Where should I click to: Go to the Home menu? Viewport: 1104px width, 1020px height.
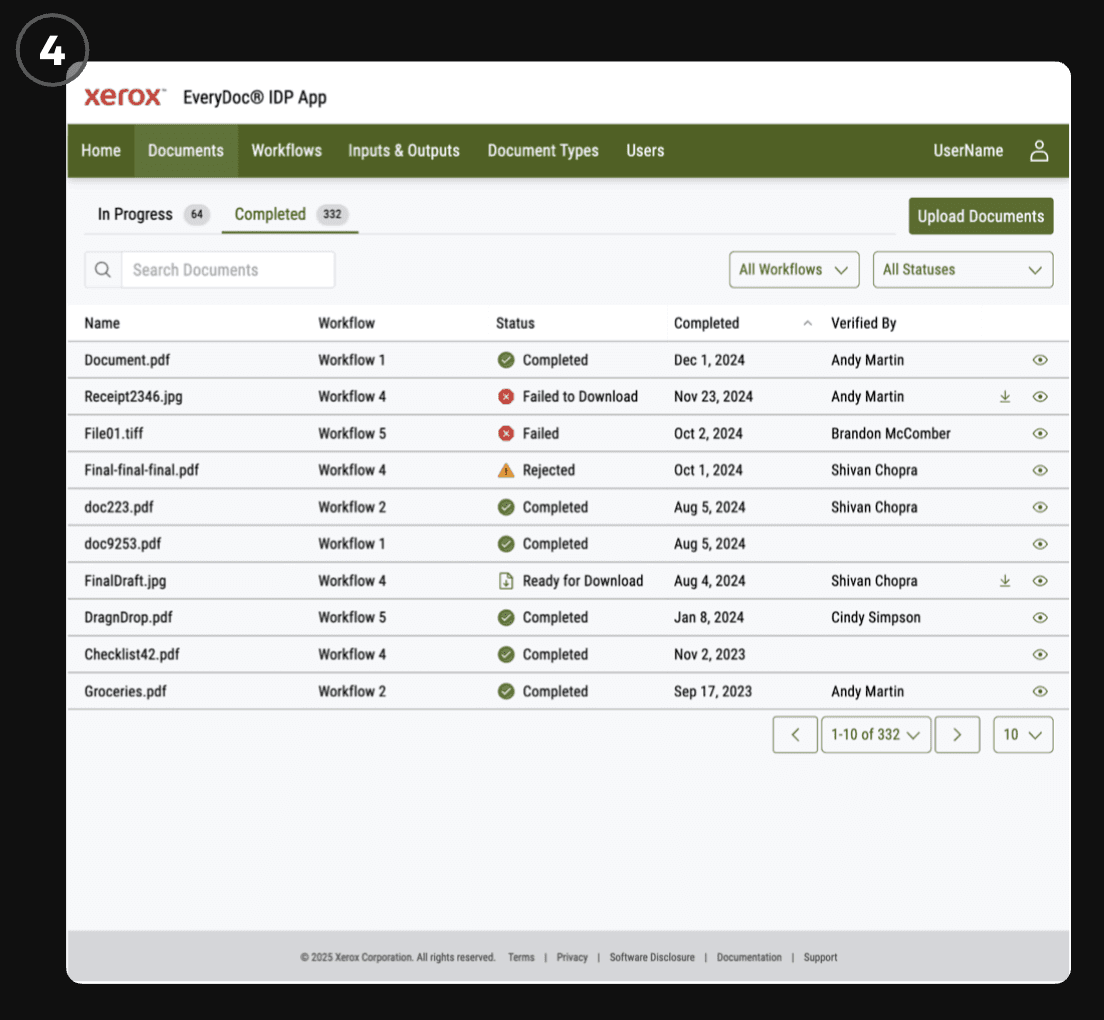(x=101, y=151)
